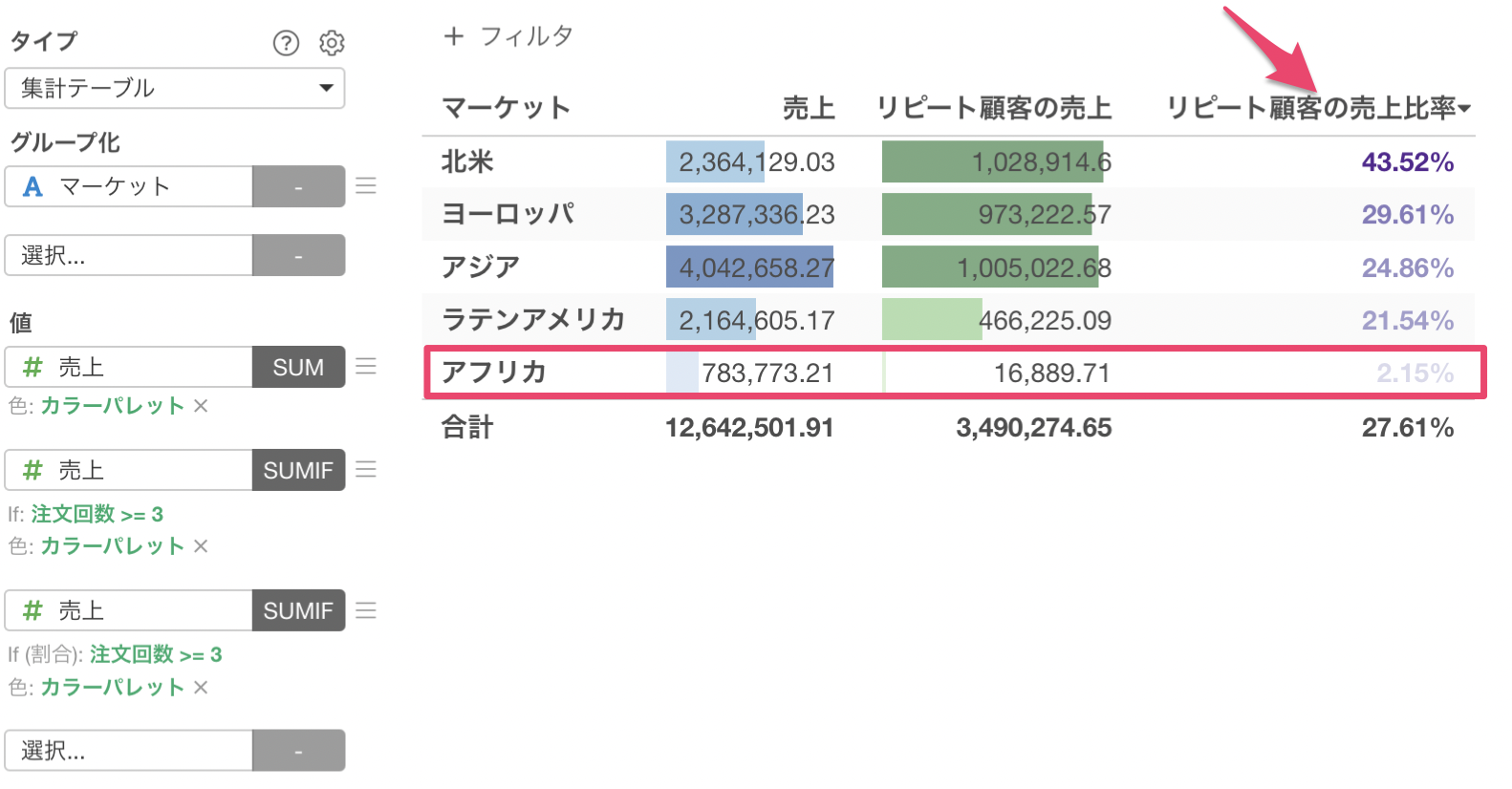Sort by リピート顧客の売上比率 column header
Image resolution: width=1512 pixels, height=789 pixels.
1318,108
